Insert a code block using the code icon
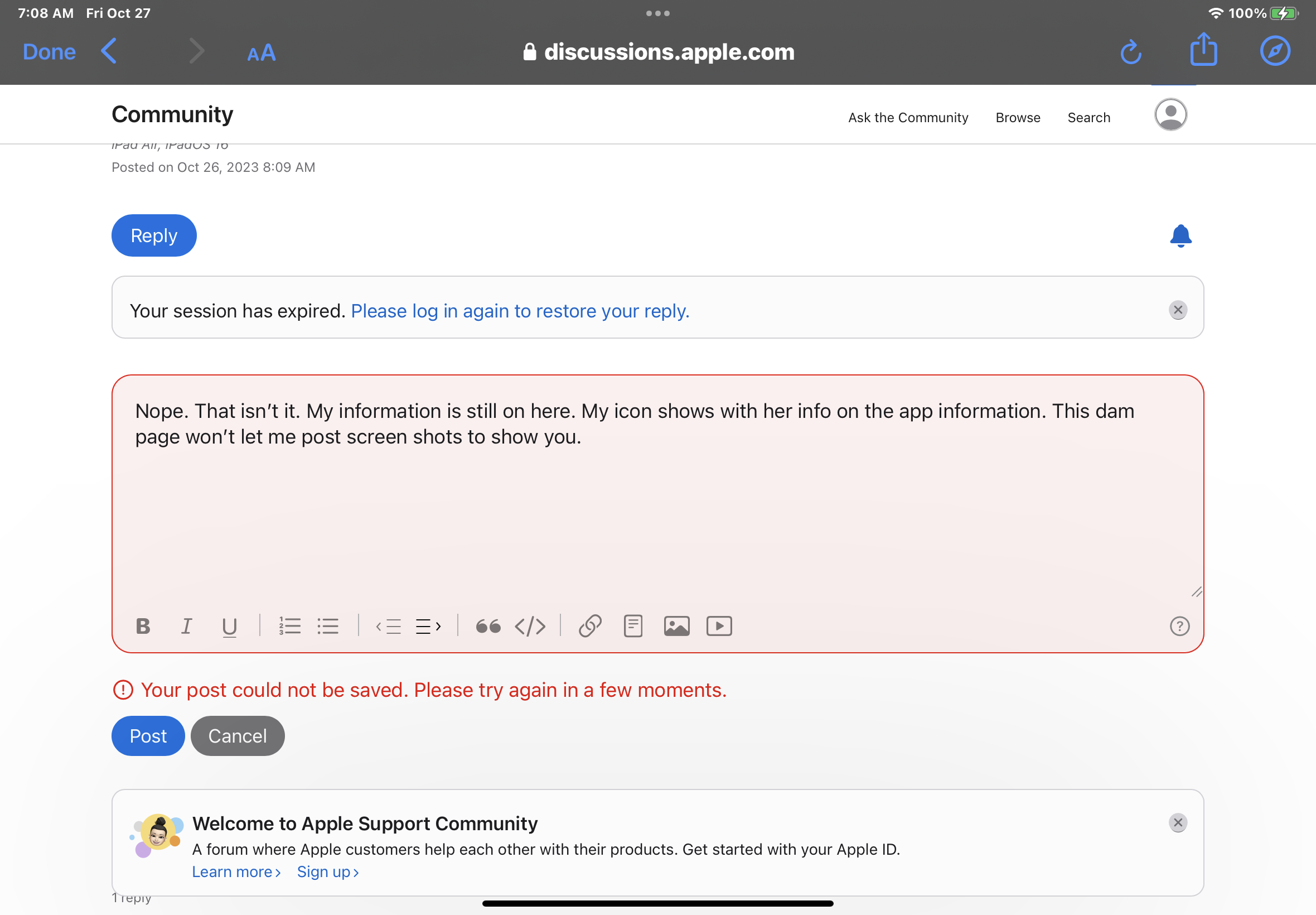The width and height of the screenshot is (1316, 915). coord(530,626)
